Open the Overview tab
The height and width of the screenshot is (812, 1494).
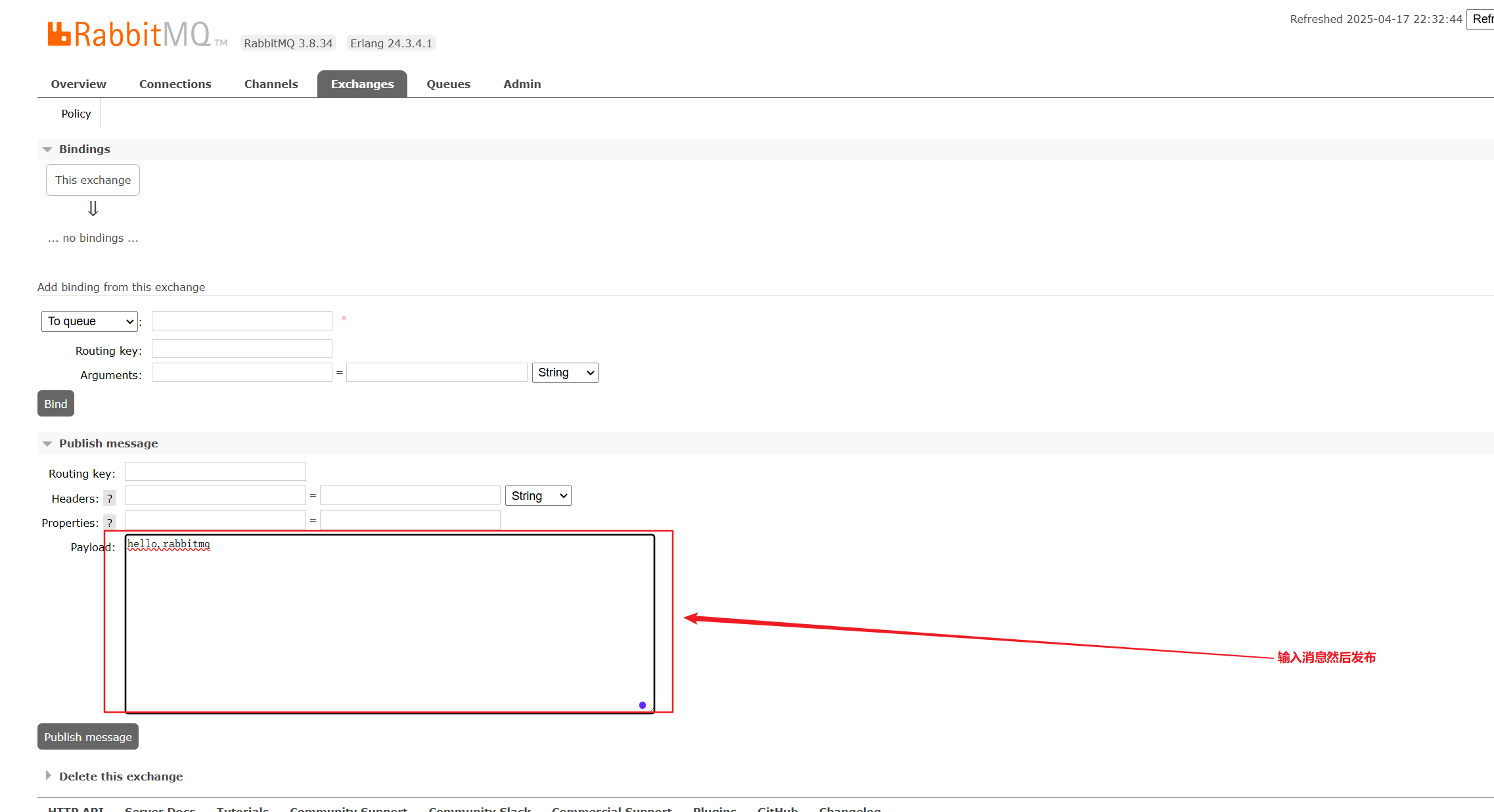[78, 84]
